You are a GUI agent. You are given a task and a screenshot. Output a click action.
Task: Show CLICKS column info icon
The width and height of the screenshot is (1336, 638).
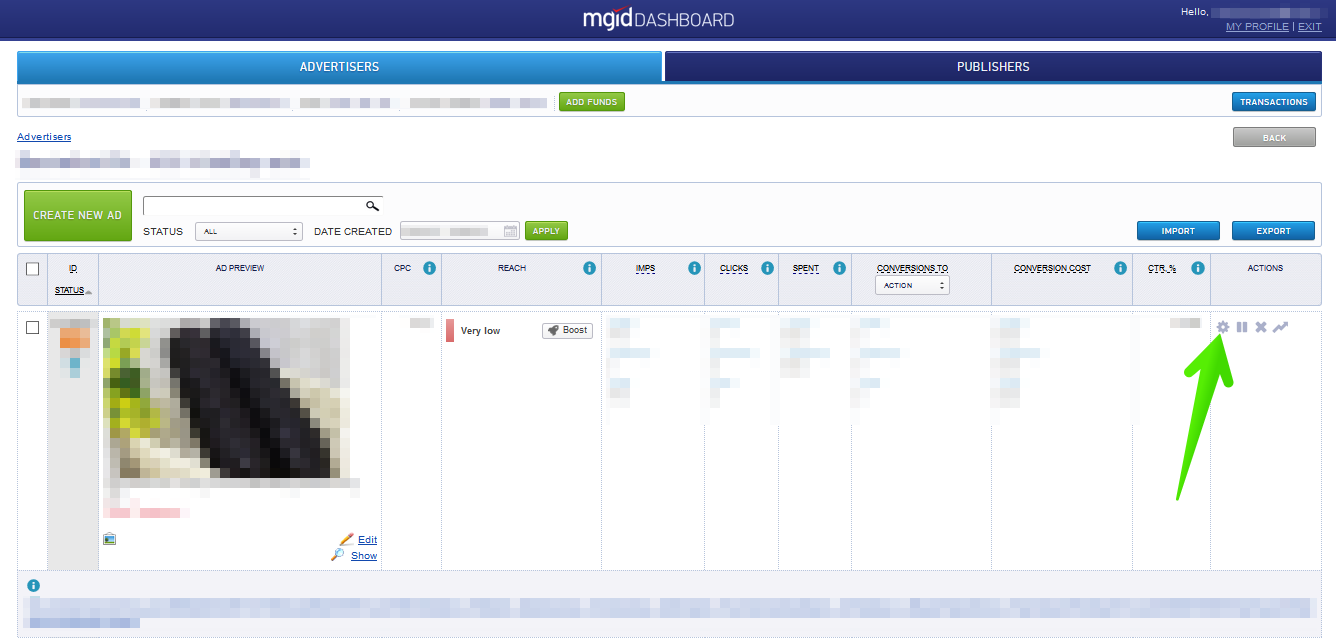767,268
